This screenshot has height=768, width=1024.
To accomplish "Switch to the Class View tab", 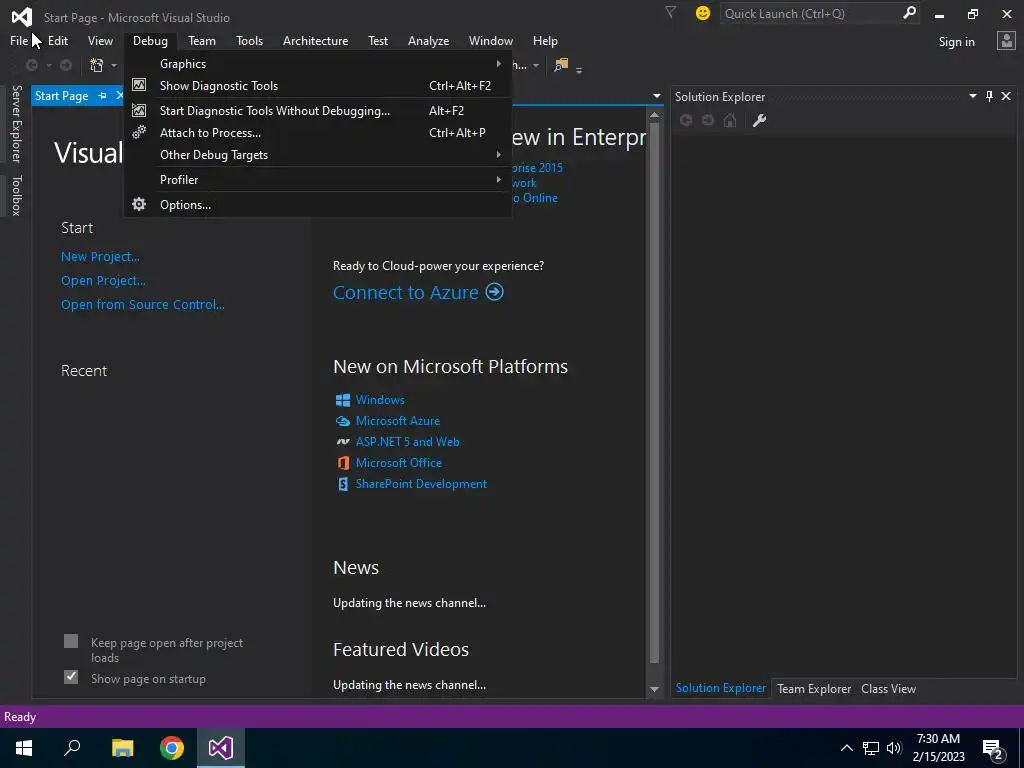I will (888, 688).
